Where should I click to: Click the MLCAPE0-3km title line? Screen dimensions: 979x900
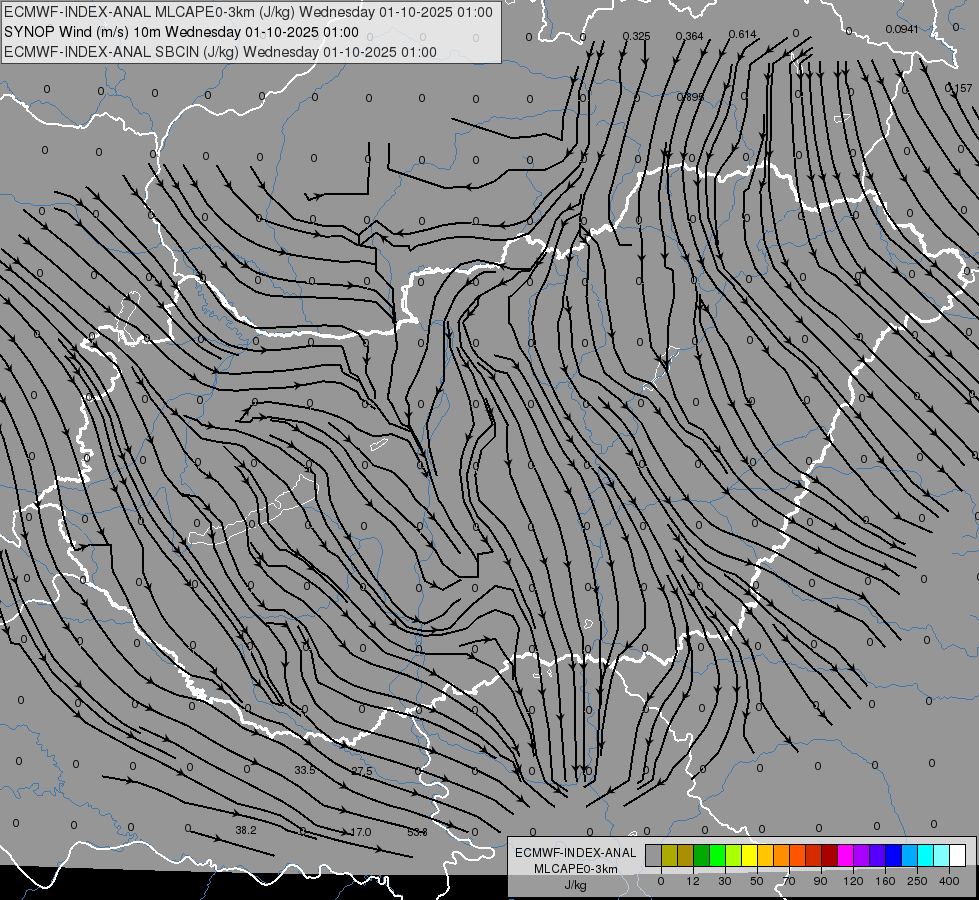coord(248,12)
